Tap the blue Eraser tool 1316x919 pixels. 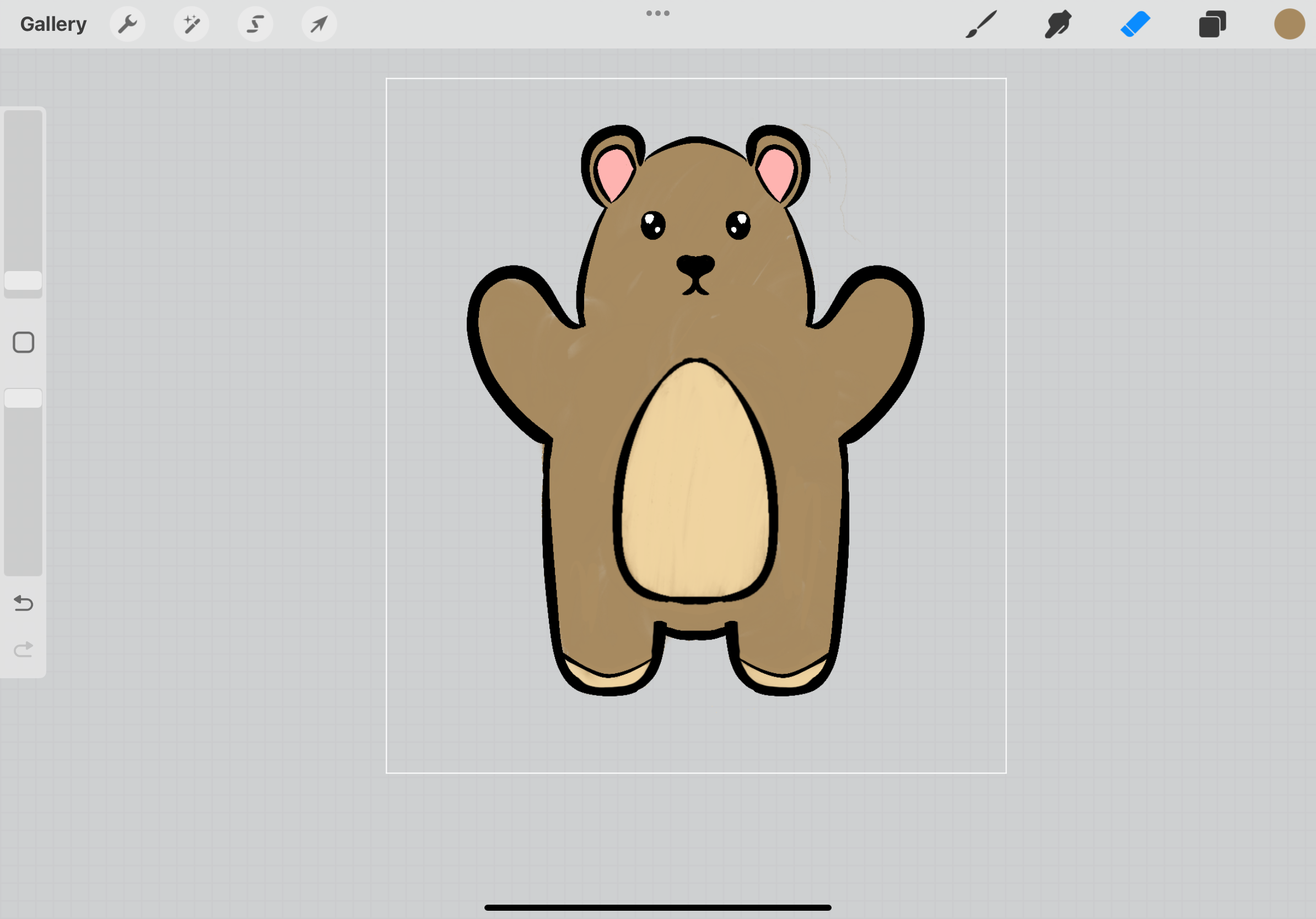point(1135,24)
